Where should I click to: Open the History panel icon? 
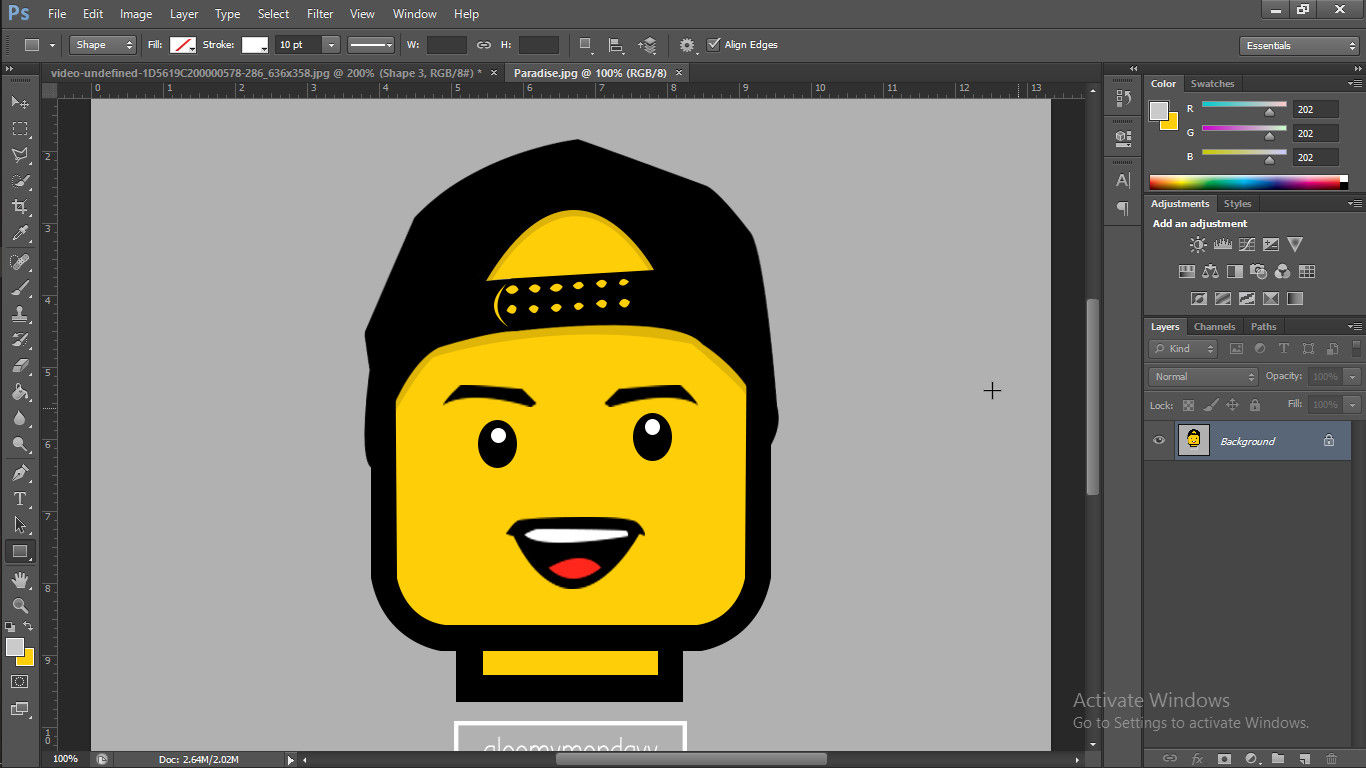1123,98
